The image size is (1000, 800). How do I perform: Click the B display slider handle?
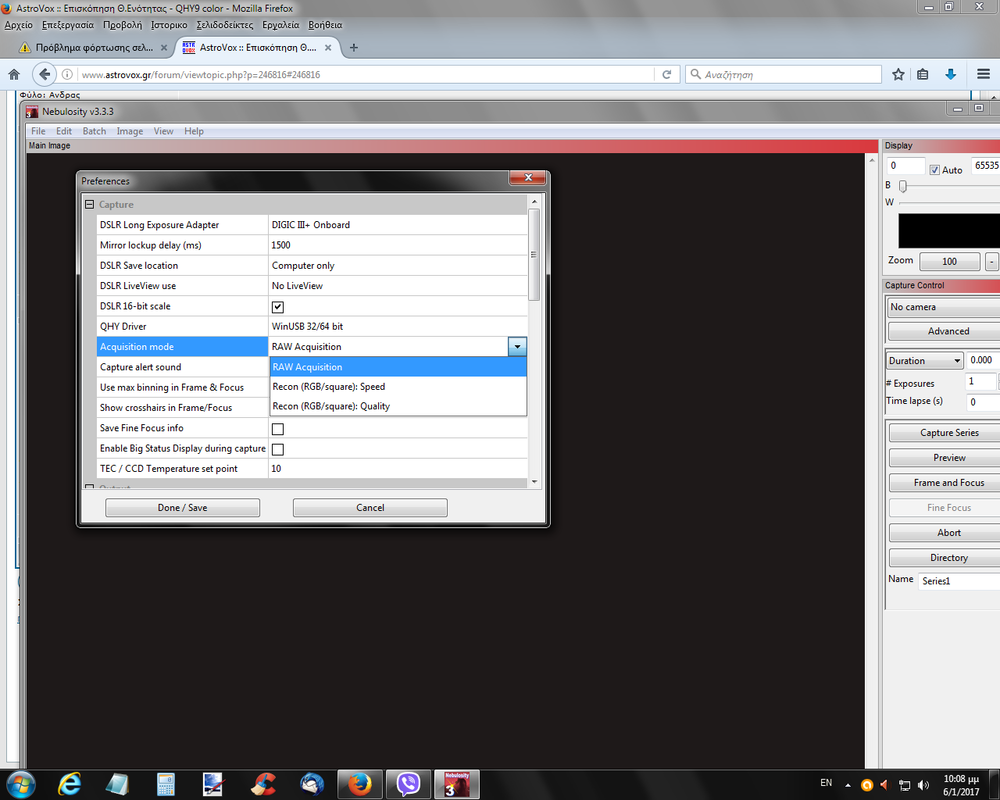(x=903, y=186)
